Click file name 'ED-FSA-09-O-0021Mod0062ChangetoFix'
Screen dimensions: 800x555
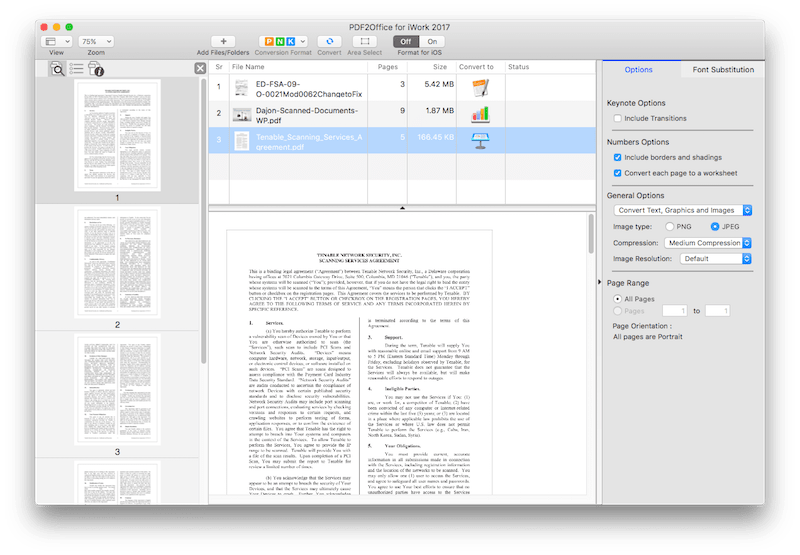309,89
